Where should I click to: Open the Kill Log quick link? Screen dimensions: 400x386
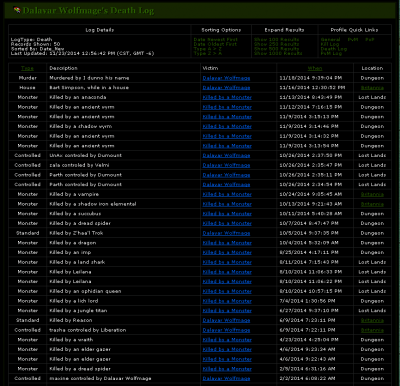(330, 44)
